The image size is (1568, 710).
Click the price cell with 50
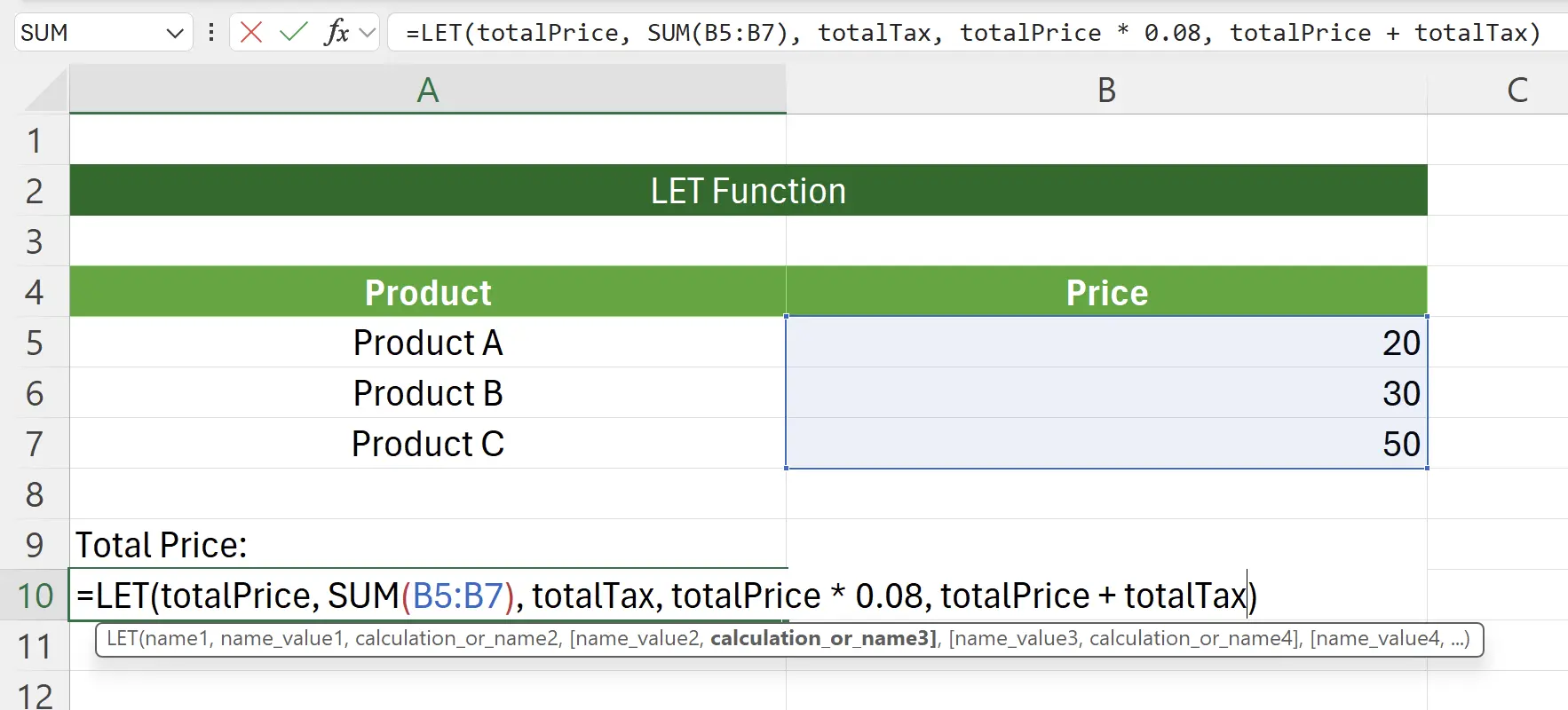(x=1106, y=444)
